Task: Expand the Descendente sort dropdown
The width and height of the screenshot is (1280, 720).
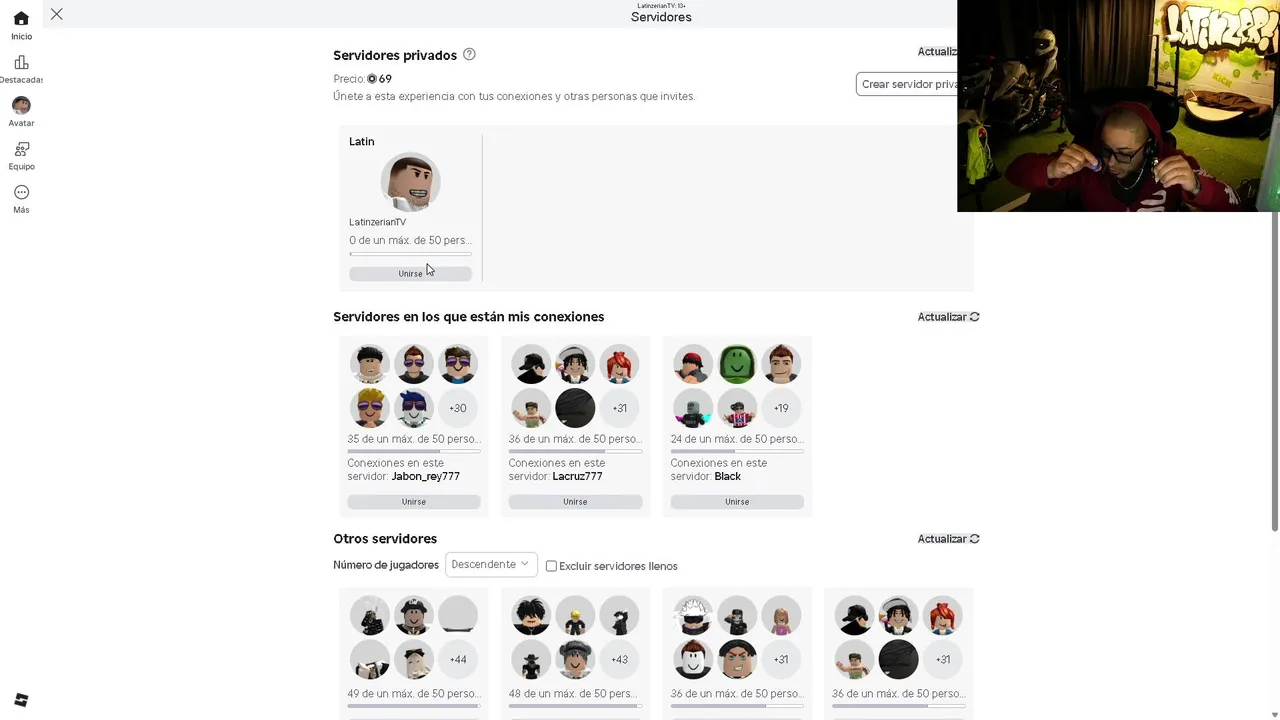Action: point(491,564)
